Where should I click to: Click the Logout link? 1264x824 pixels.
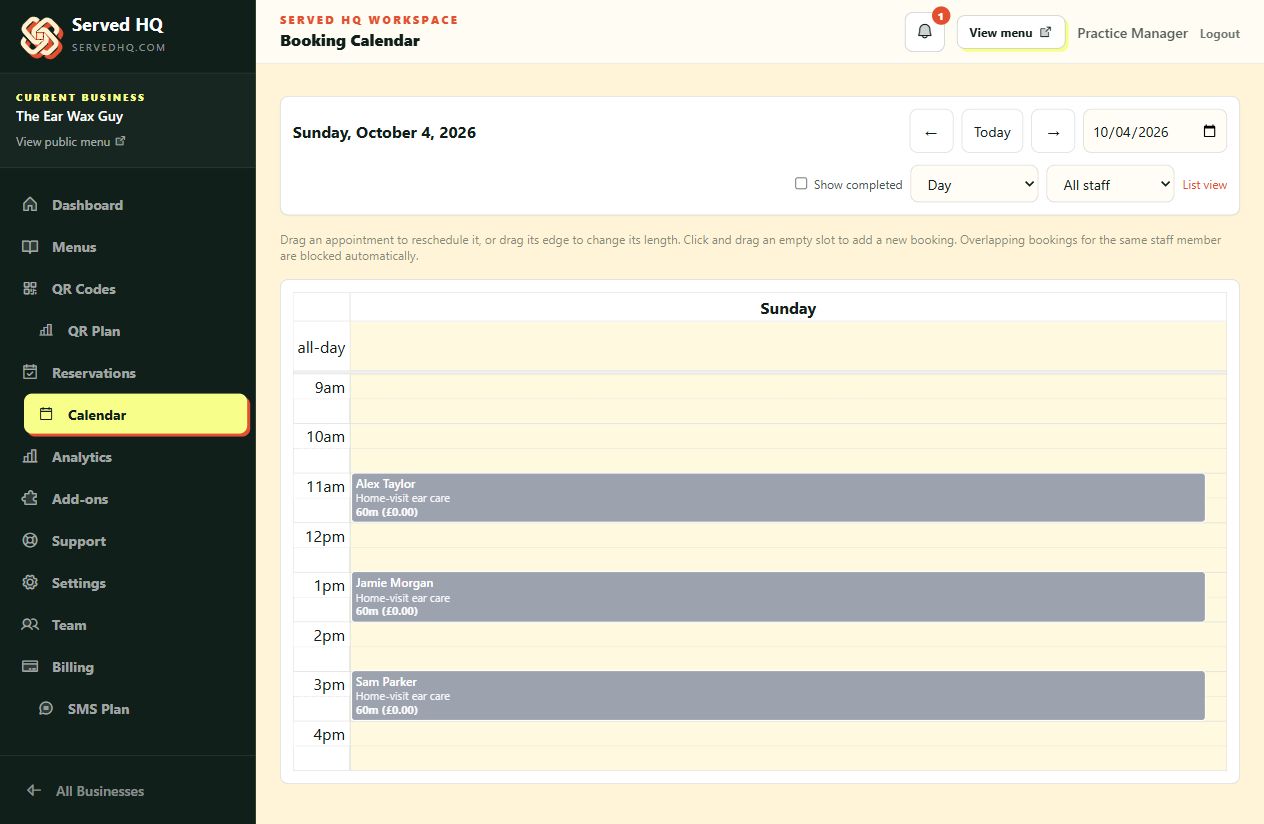[1220, 34]
